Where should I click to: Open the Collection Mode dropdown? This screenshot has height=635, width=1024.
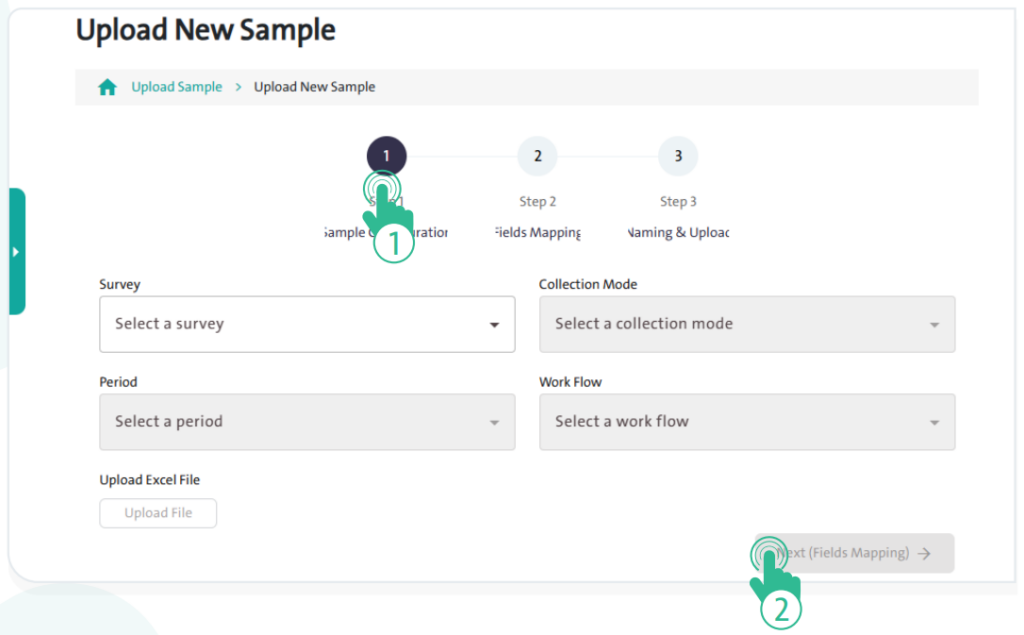point(746,324)
